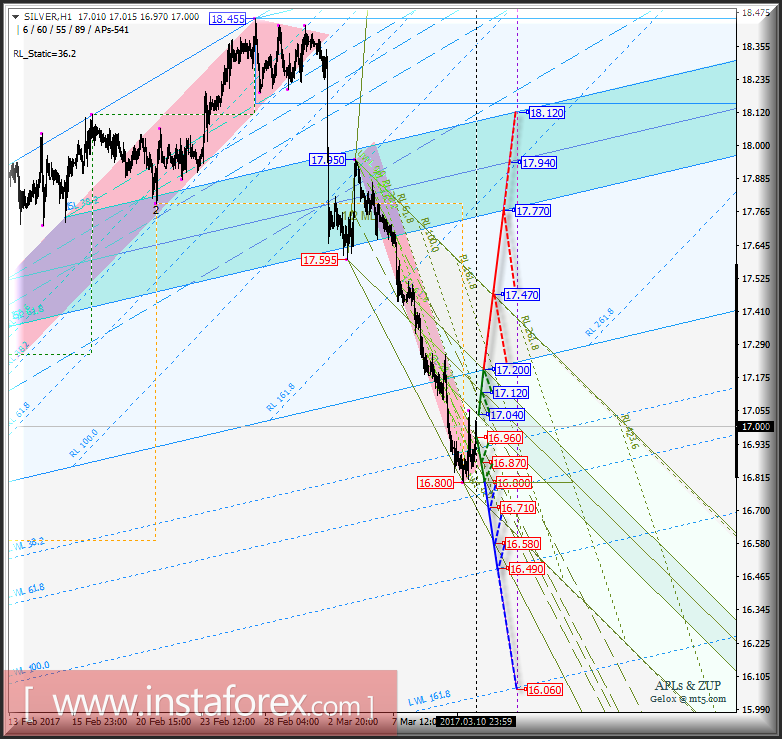Image resolution: width=782 pixels, height=739 pixels.
Task: Select the LWL 100.0 line label
Action: coord(32,668)
